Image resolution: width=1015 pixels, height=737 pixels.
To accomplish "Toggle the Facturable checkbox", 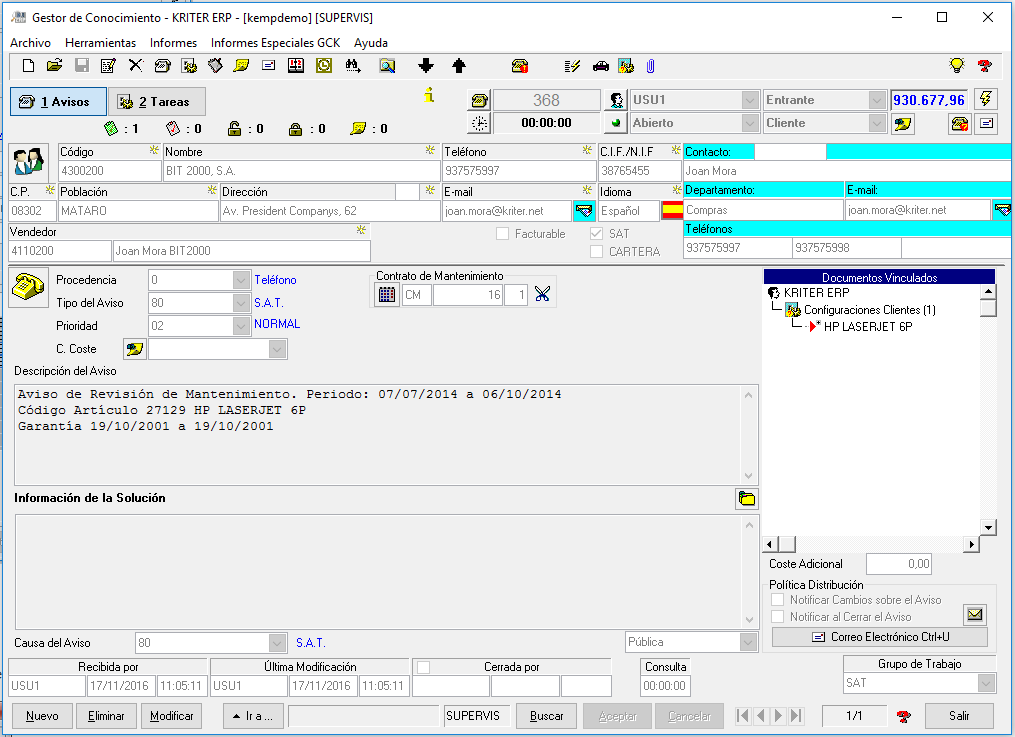I will point(502,234).
